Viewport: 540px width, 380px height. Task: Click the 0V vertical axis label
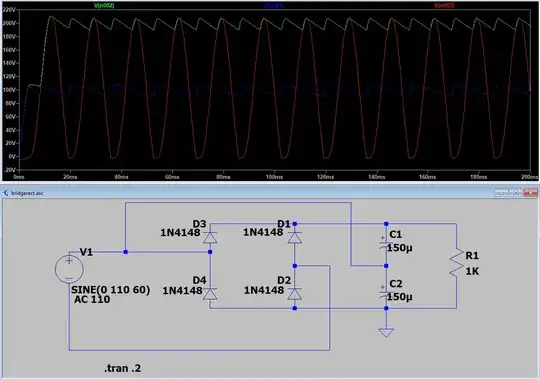click(x=12, y=156)
